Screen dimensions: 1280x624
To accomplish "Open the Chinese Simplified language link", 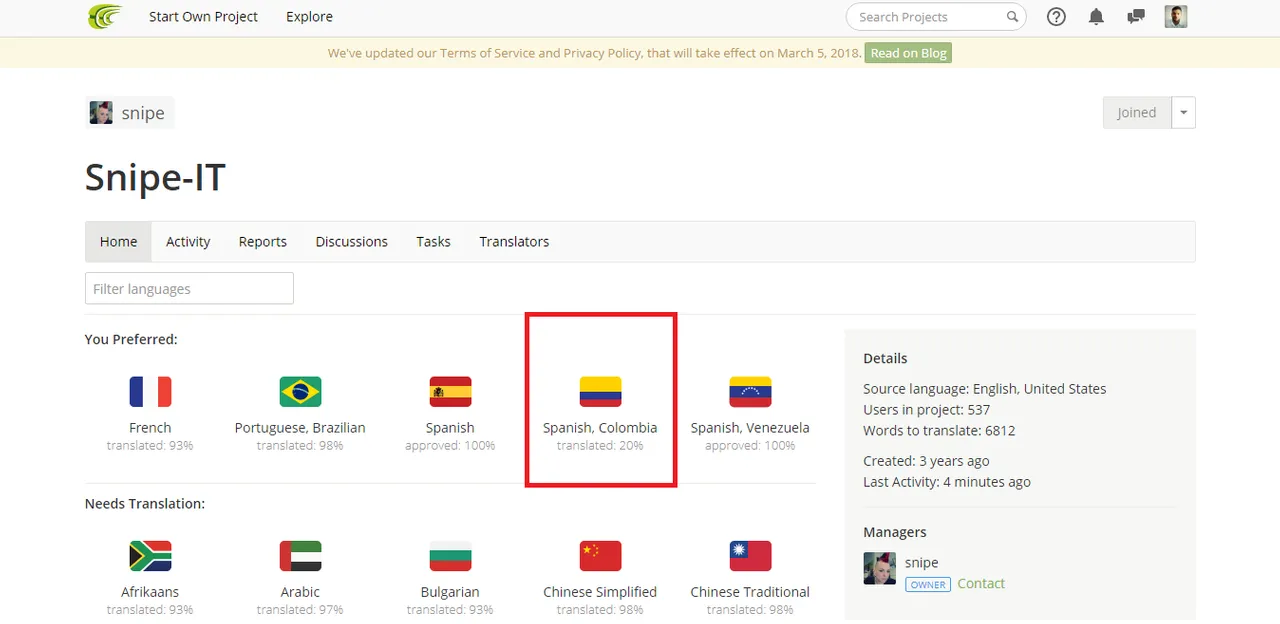I will pyautogui.click(x=600, y=592).
